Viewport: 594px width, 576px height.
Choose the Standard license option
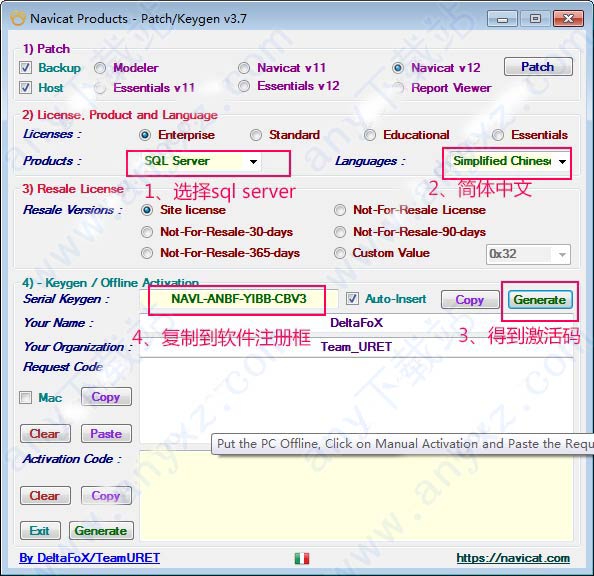pos(256,135)
